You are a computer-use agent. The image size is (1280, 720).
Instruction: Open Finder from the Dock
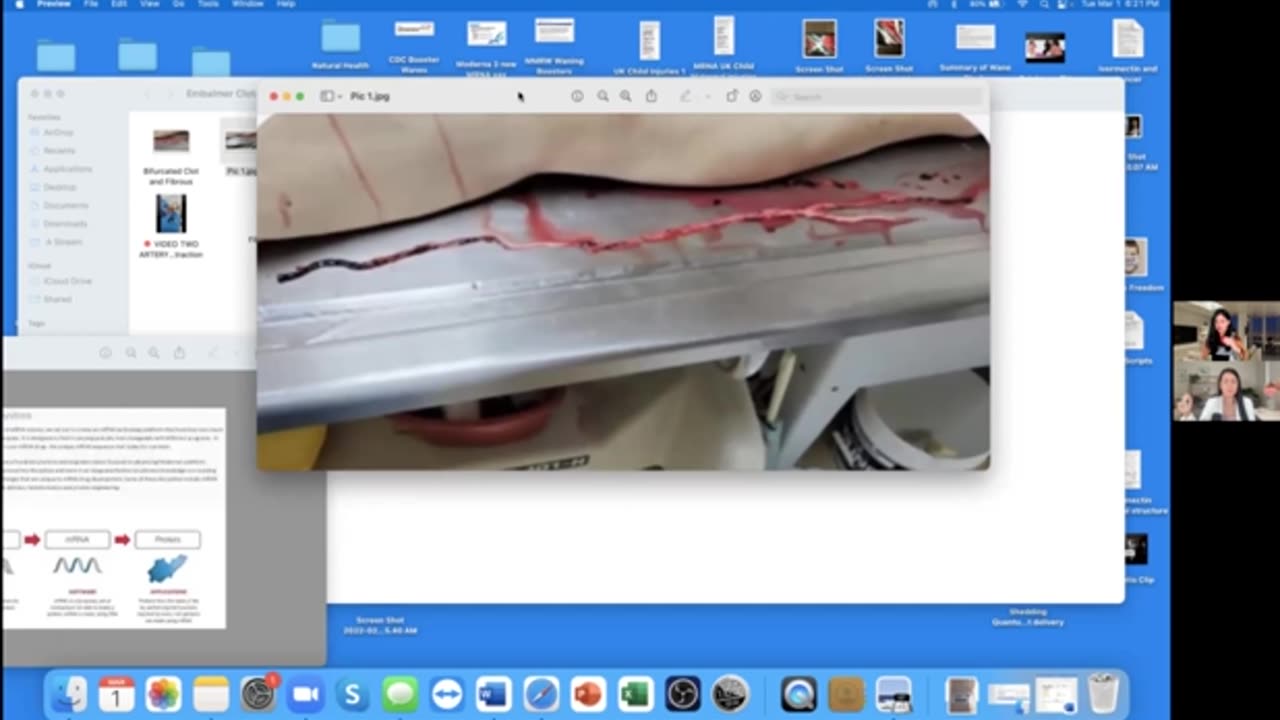click(x=69, y=694)
